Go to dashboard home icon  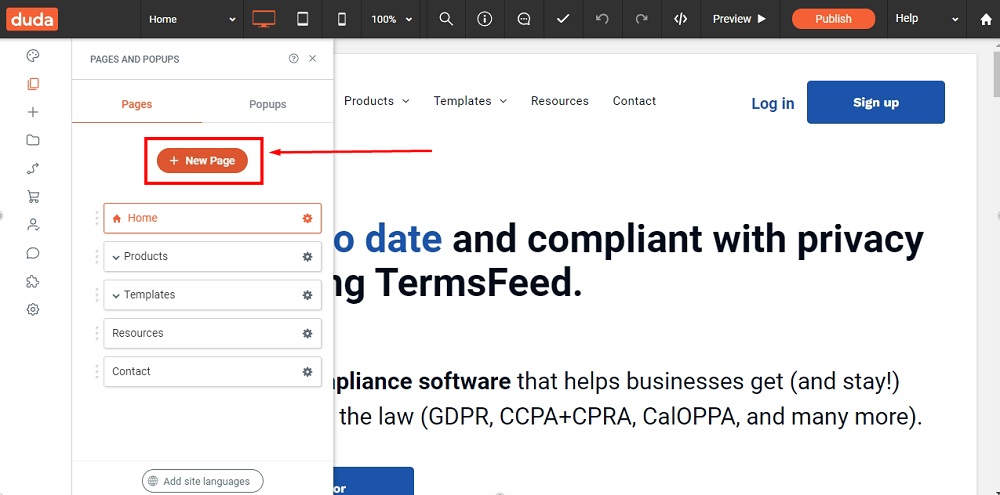coord(986,19)
